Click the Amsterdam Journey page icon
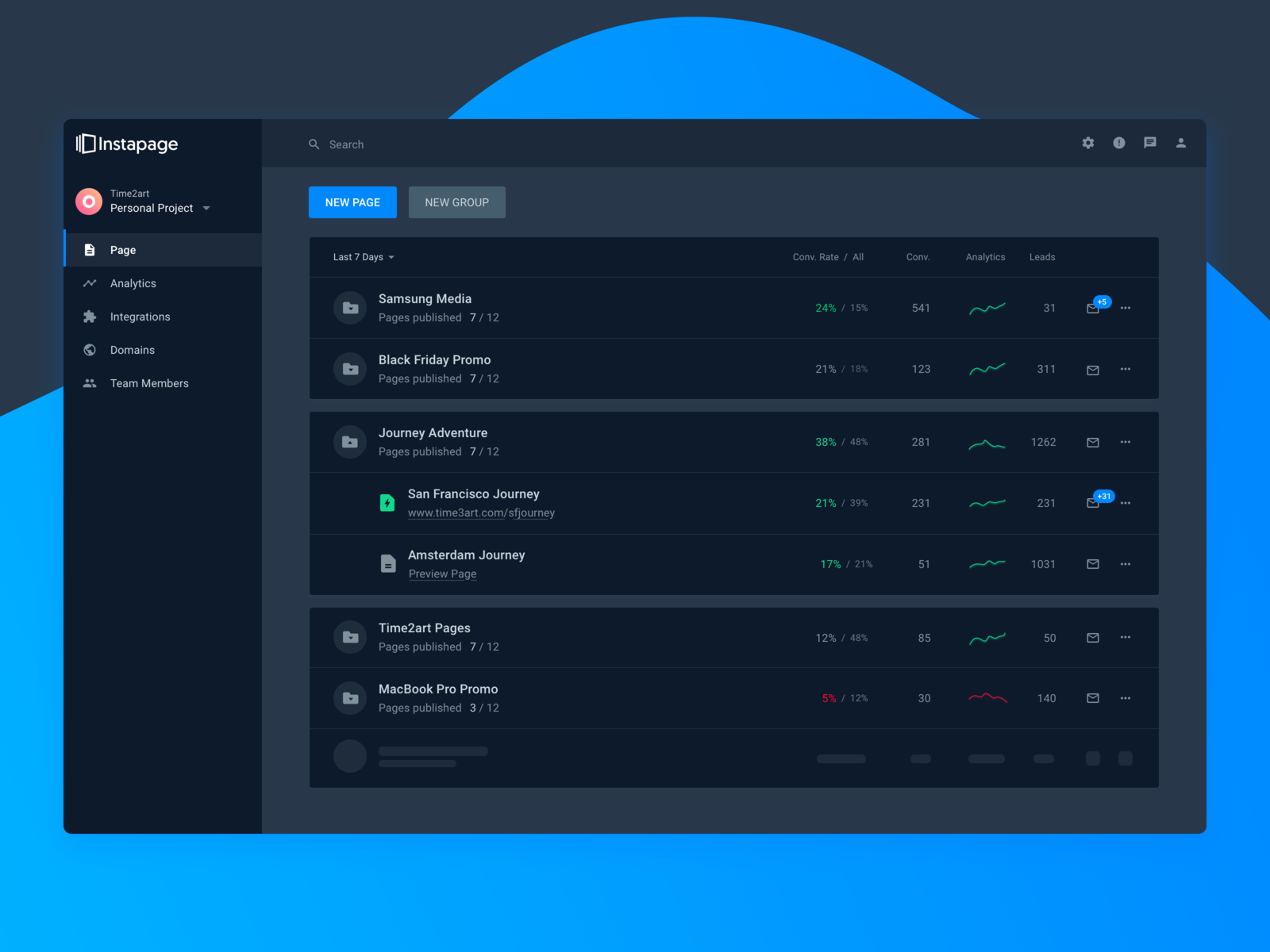This screenshot has width=1270, height=952. [387, 564]
